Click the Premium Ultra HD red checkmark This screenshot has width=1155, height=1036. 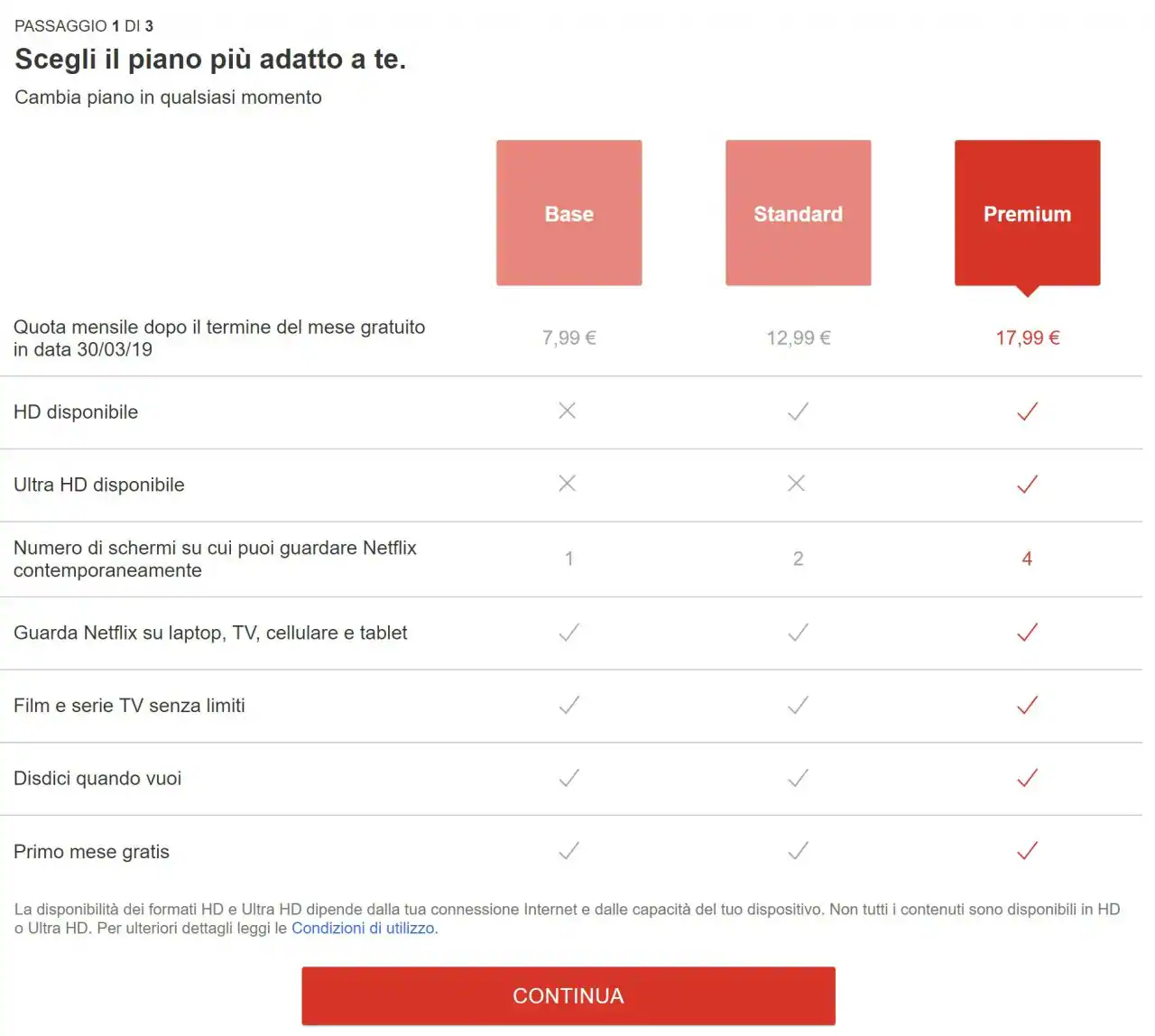(1027, 484)
